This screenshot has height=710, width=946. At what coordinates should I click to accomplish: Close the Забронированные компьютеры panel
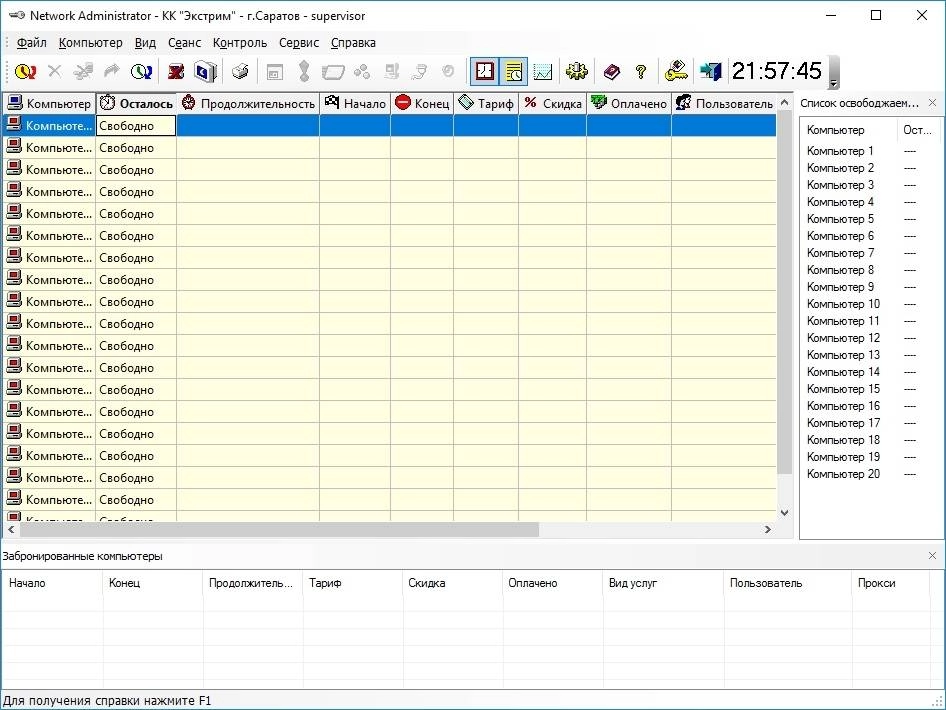pos(932,556)
